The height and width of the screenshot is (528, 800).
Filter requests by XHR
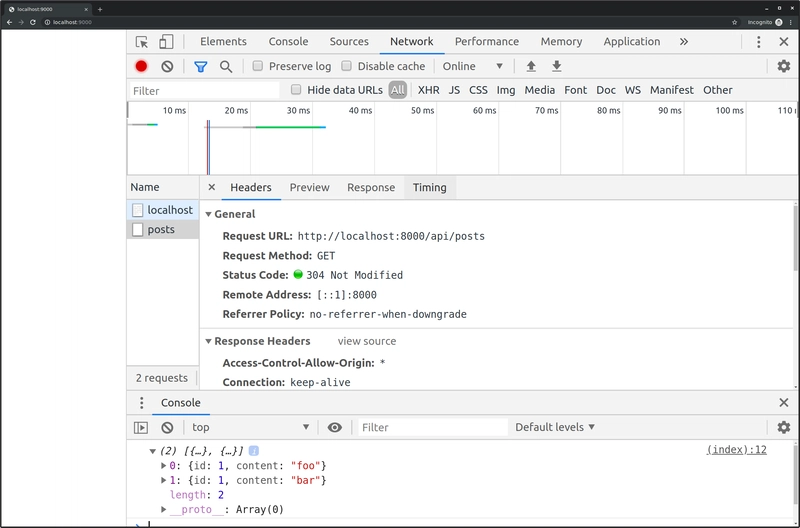tap(429, 90)
